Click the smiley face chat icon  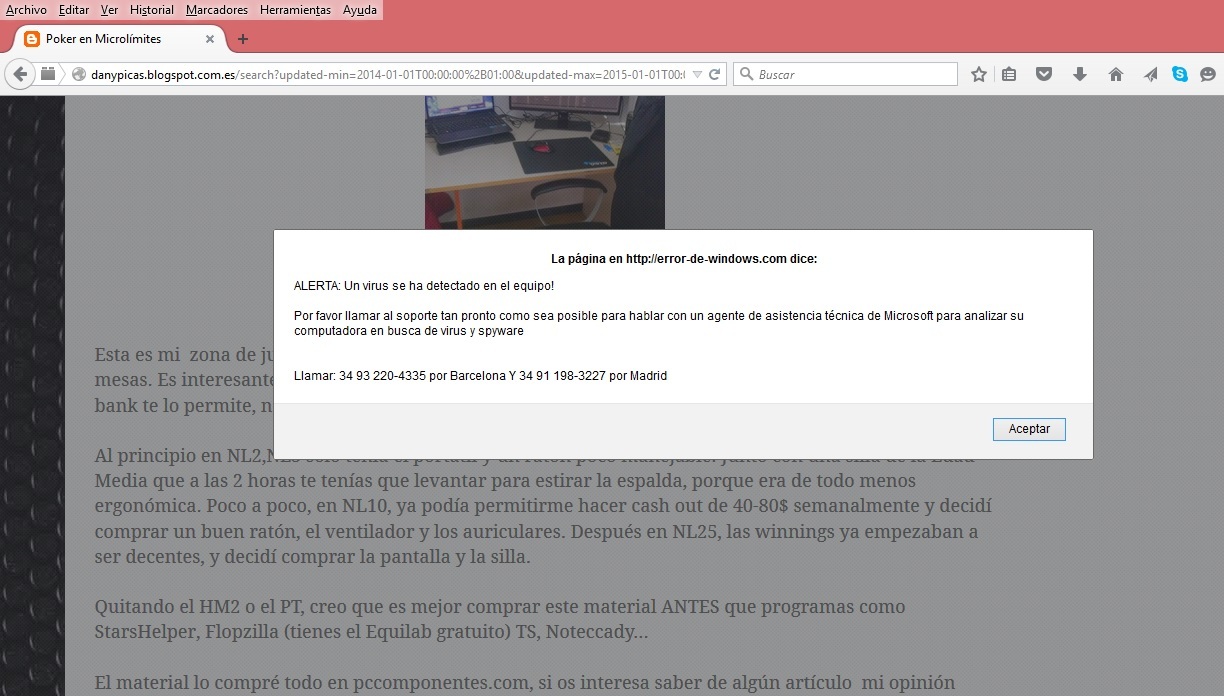click(x=1208, y=74)
